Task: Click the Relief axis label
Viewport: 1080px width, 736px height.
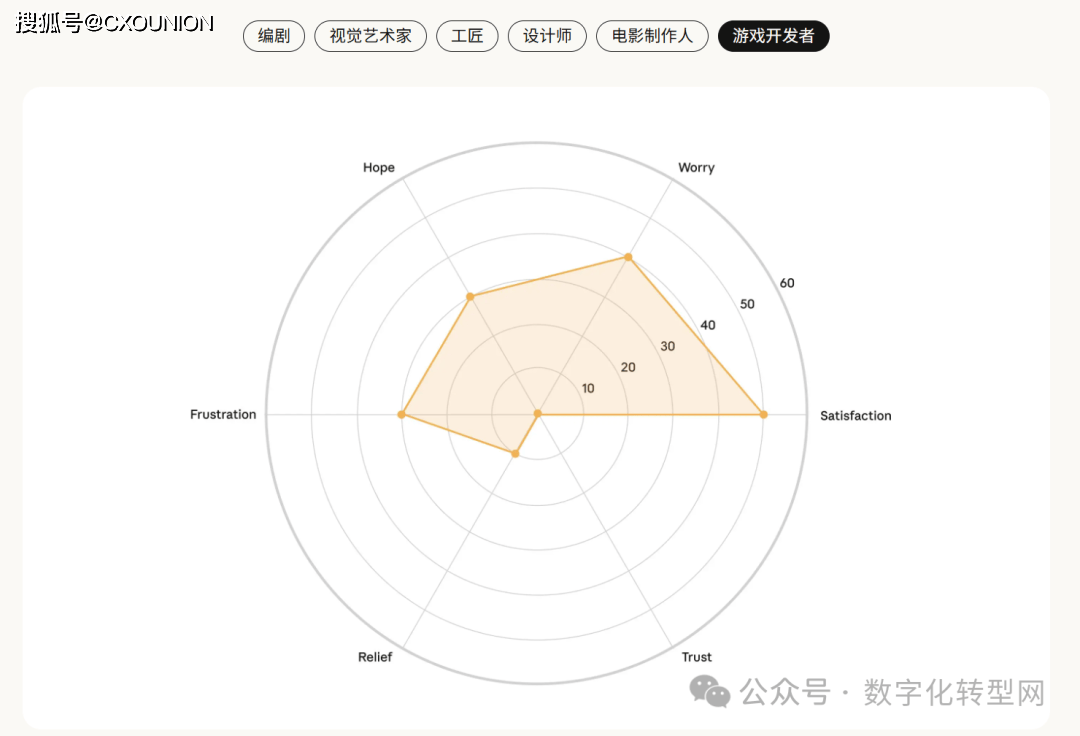Action: pos(375,657)
